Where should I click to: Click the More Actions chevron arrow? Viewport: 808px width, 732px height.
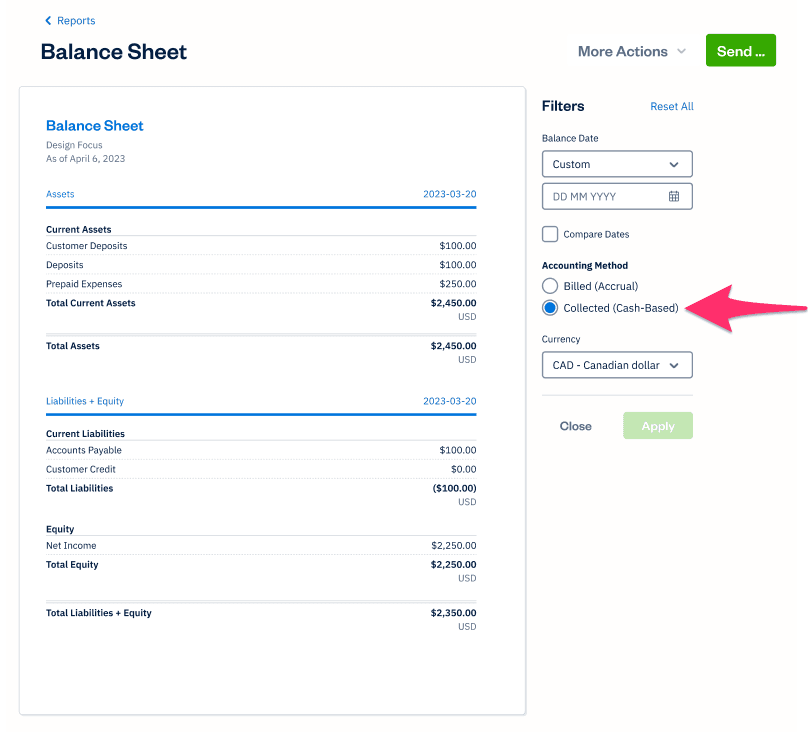click(x=682, y=52)
